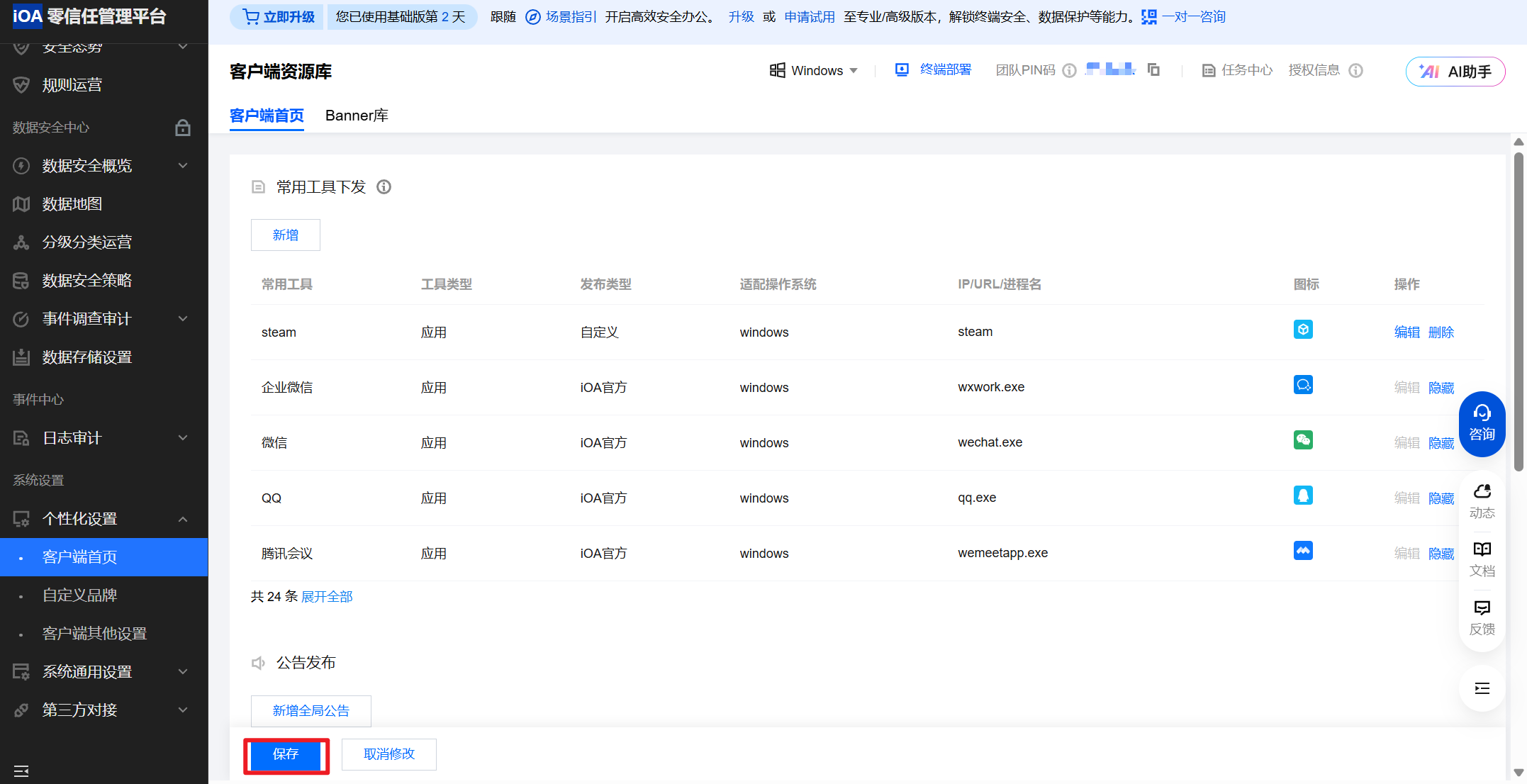Hide the QQ tool via 隐藏
The width and height of the screenshot is (1527, 784).
[x=1441, y=498]
